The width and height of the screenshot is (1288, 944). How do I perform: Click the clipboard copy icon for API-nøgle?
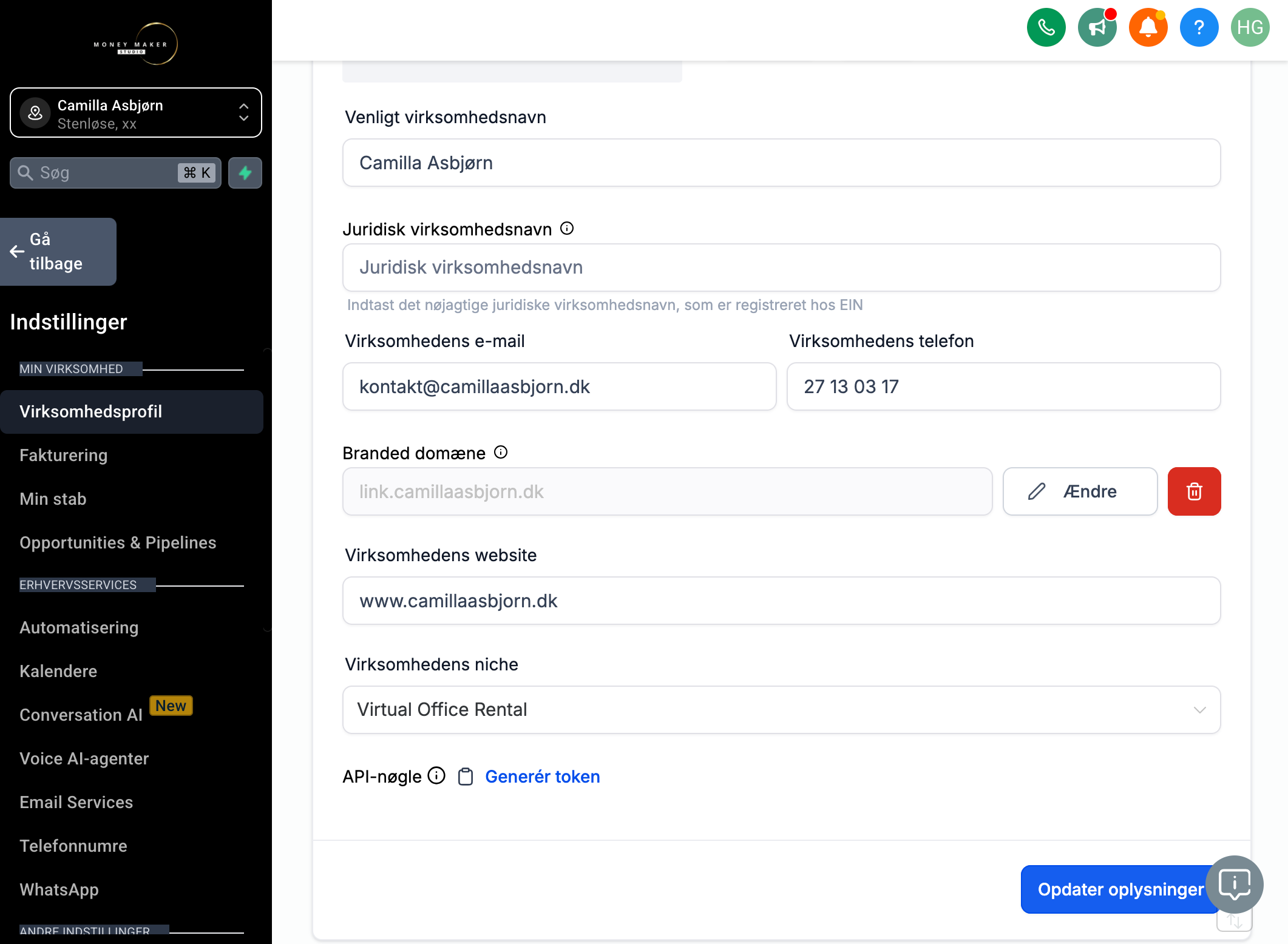coord(466,777)
